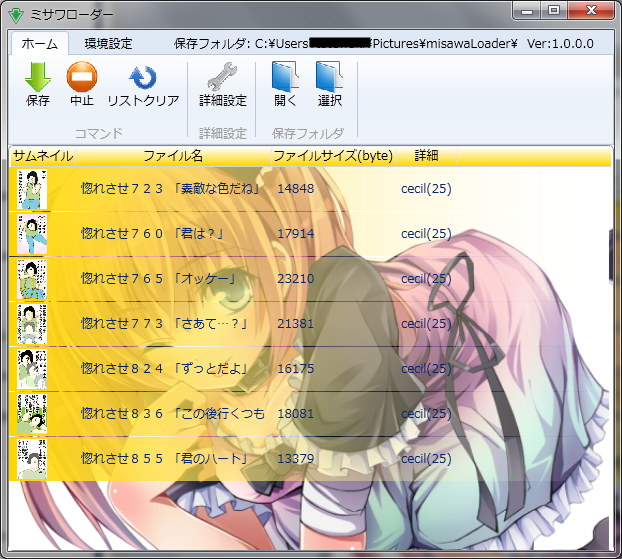Click file name 惚れさせ760「君は？」
The height and width of the screenshot is (559, 622).
152,234
